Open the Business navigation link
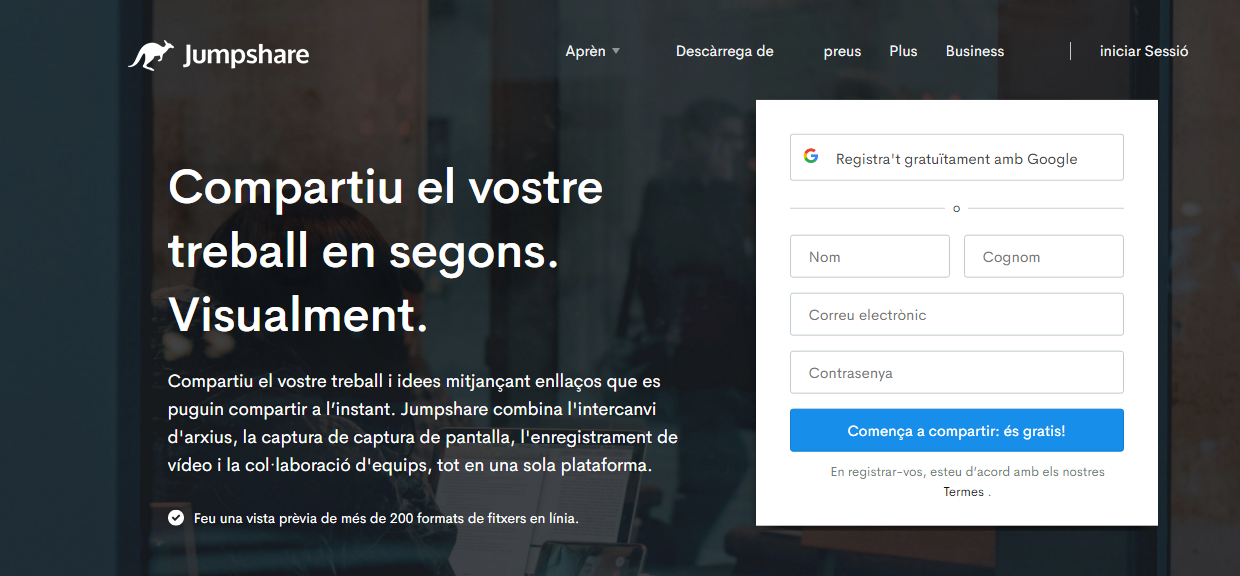This screenshot has height=576, width=1240. pos(975,51)
